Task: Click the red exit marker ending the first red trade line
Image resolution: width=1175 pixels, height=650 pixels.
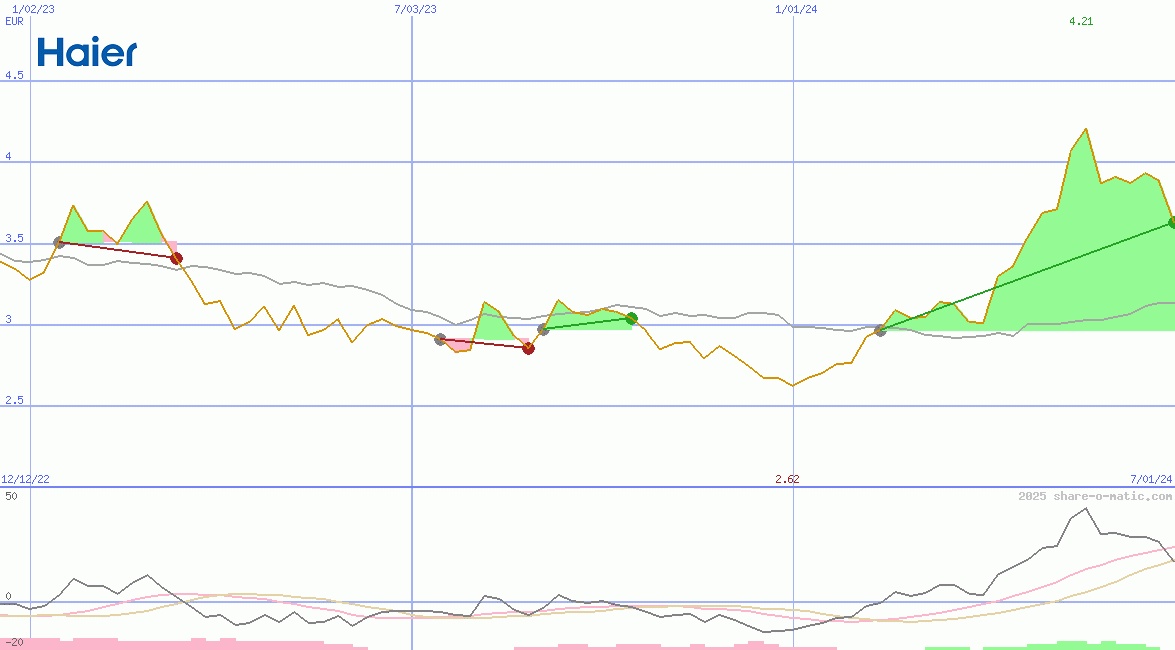Action: 176,258
